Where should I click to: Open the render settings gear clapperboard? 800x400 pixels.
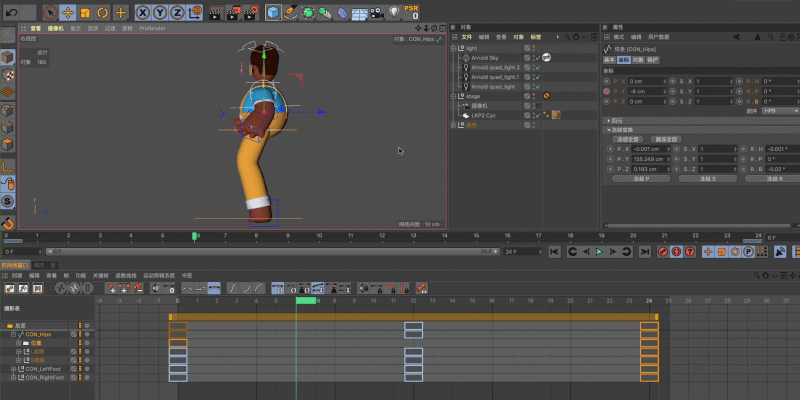[x=250, y=12]
